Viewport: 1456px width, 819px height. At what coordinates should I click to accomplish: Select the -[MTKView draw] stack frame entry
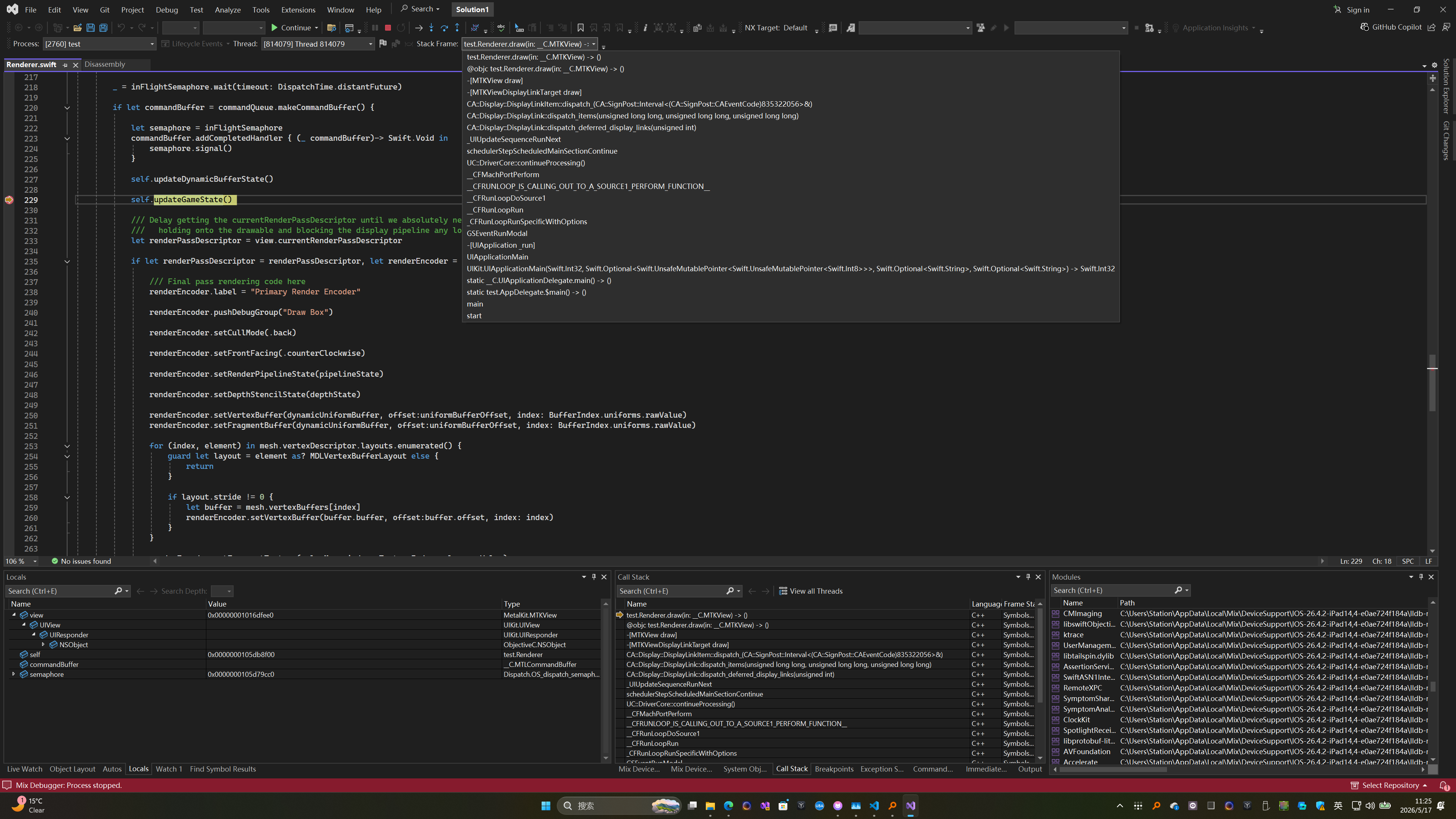click(495, 80)
